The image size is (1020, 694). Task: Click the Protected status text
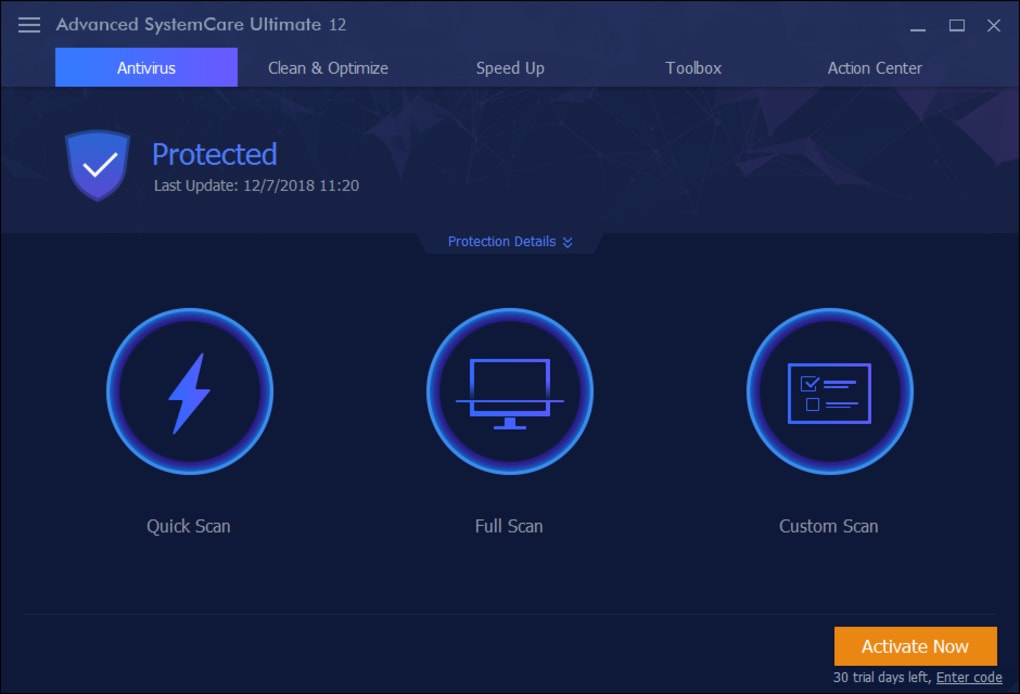[215, 154]
